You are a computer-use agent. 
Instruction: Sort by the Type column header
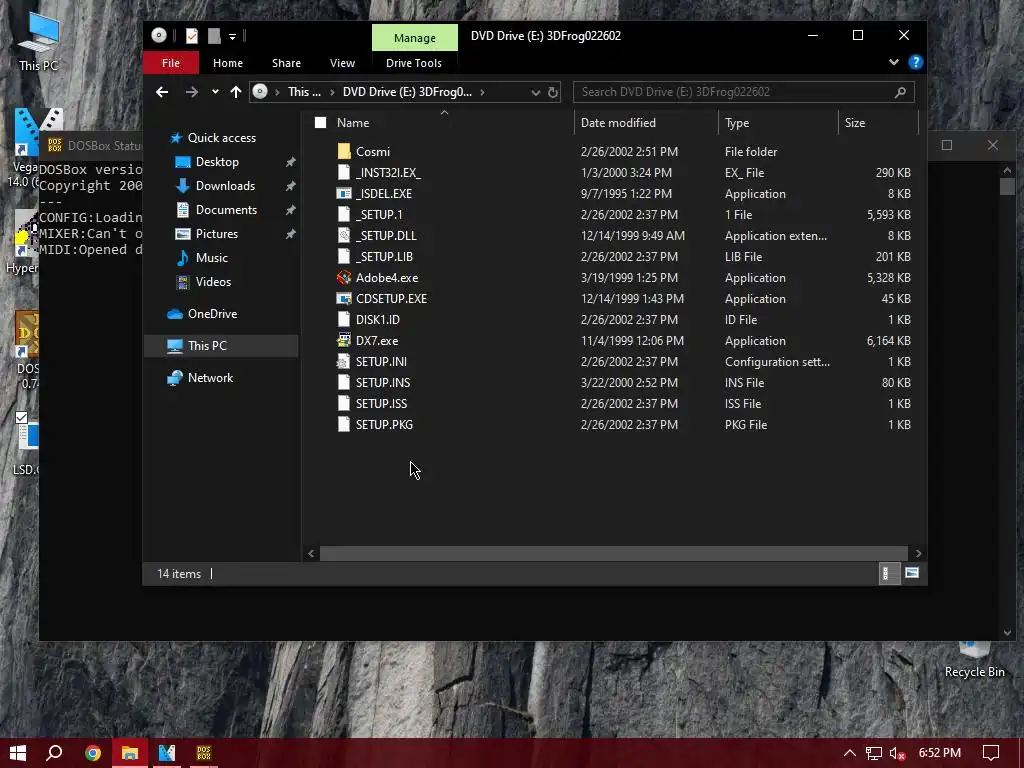(x=737, y=123)
